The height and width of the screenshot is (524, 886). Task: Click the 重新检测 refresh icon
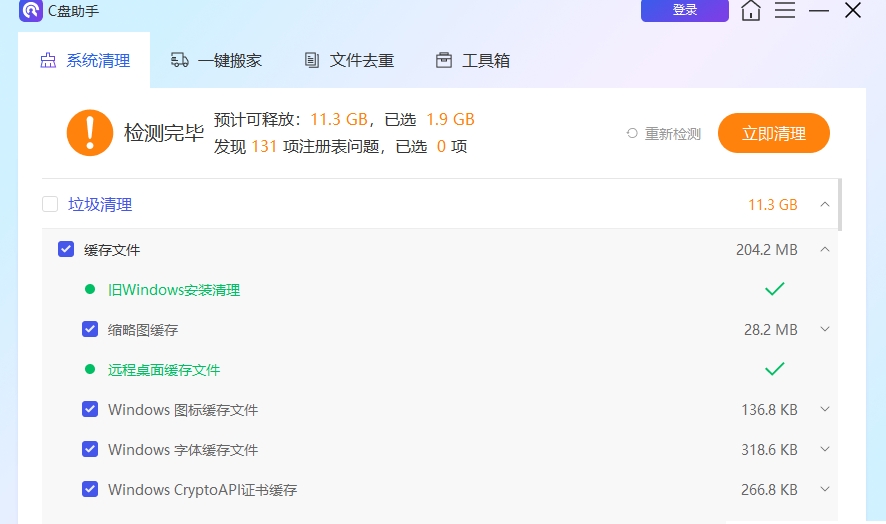pyautogui.click(x=632, y=133)
